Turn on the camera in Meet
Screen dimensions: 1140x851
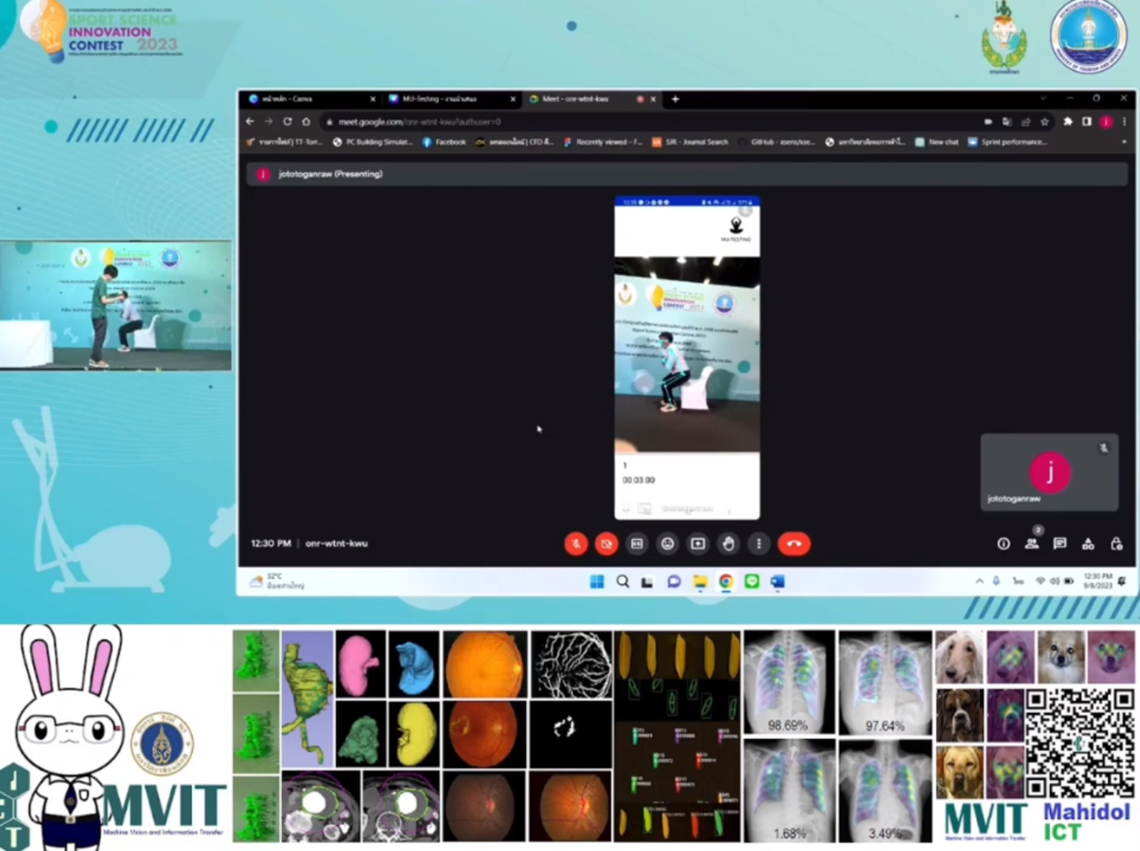pyautogui.click(x=606, y=544)
